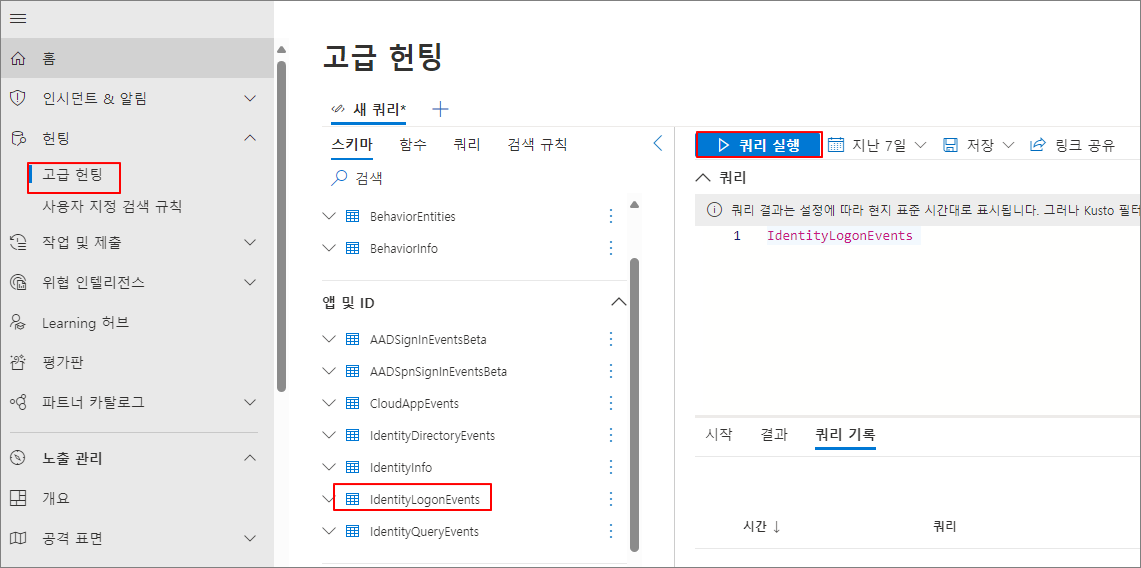Viewport: 1141px width, 568px height.
Task: Click the schema list vertical scrollbar
Action: (634, 404)
